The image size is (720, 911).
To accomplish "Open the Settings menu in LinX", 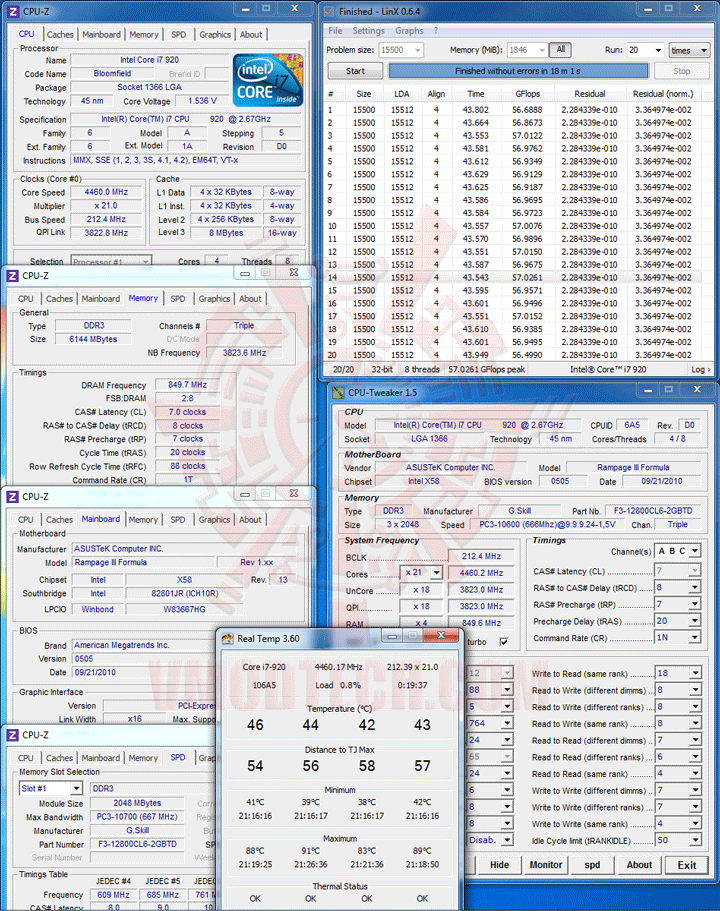I will (368, 31).
